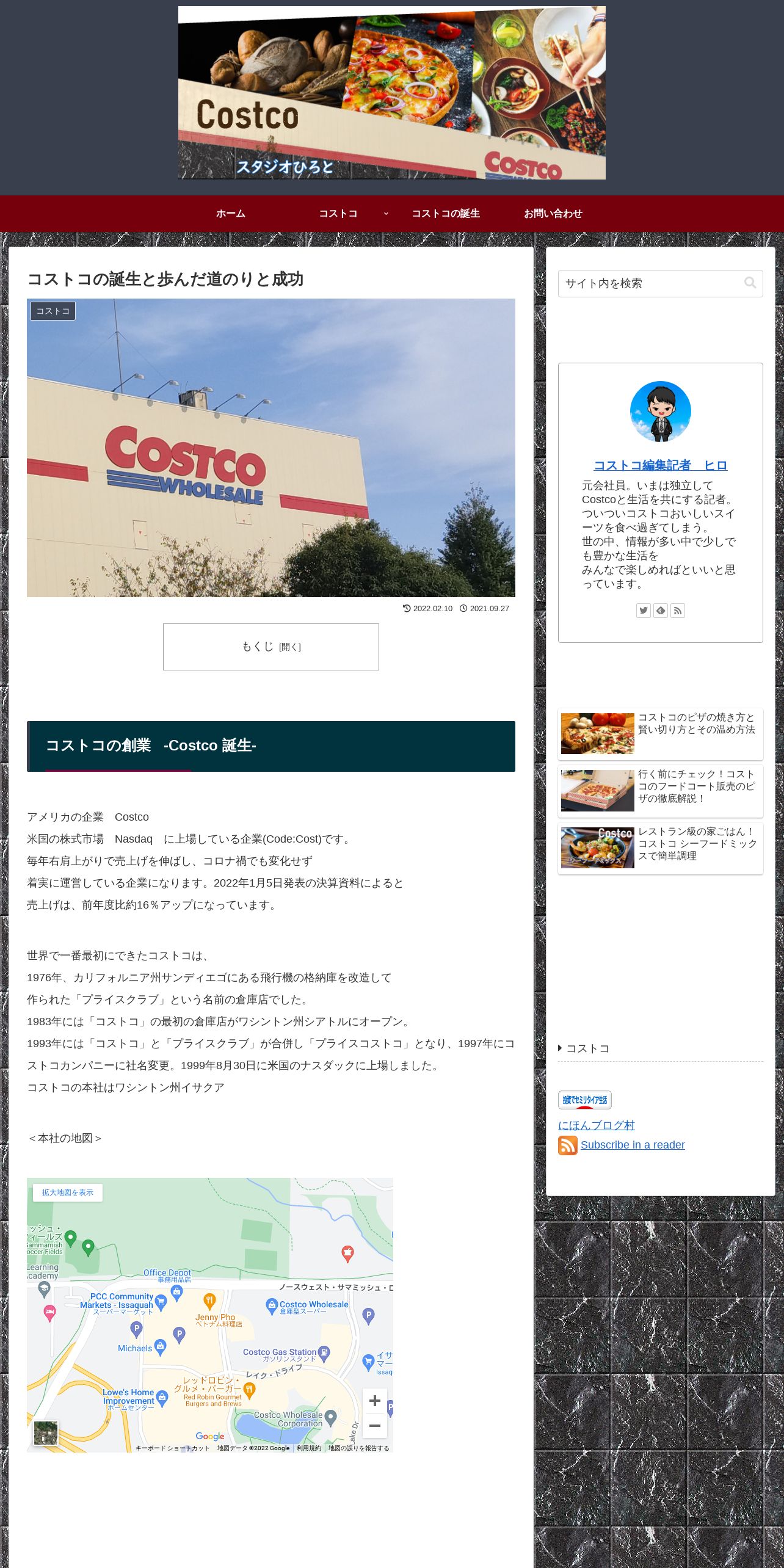Click the コストコの創業 section heading

coord(271,746)
